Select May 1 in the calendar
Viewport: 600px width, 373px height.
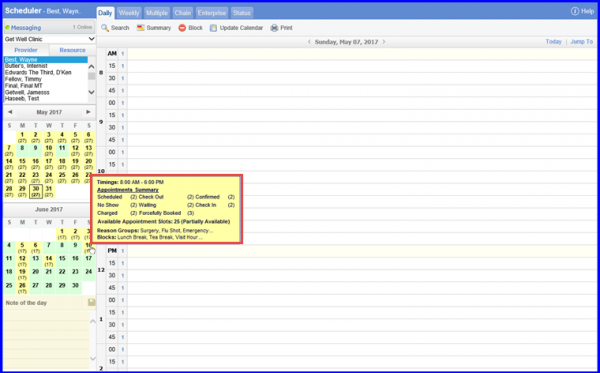pyautogui.click(x=22, y=137)
